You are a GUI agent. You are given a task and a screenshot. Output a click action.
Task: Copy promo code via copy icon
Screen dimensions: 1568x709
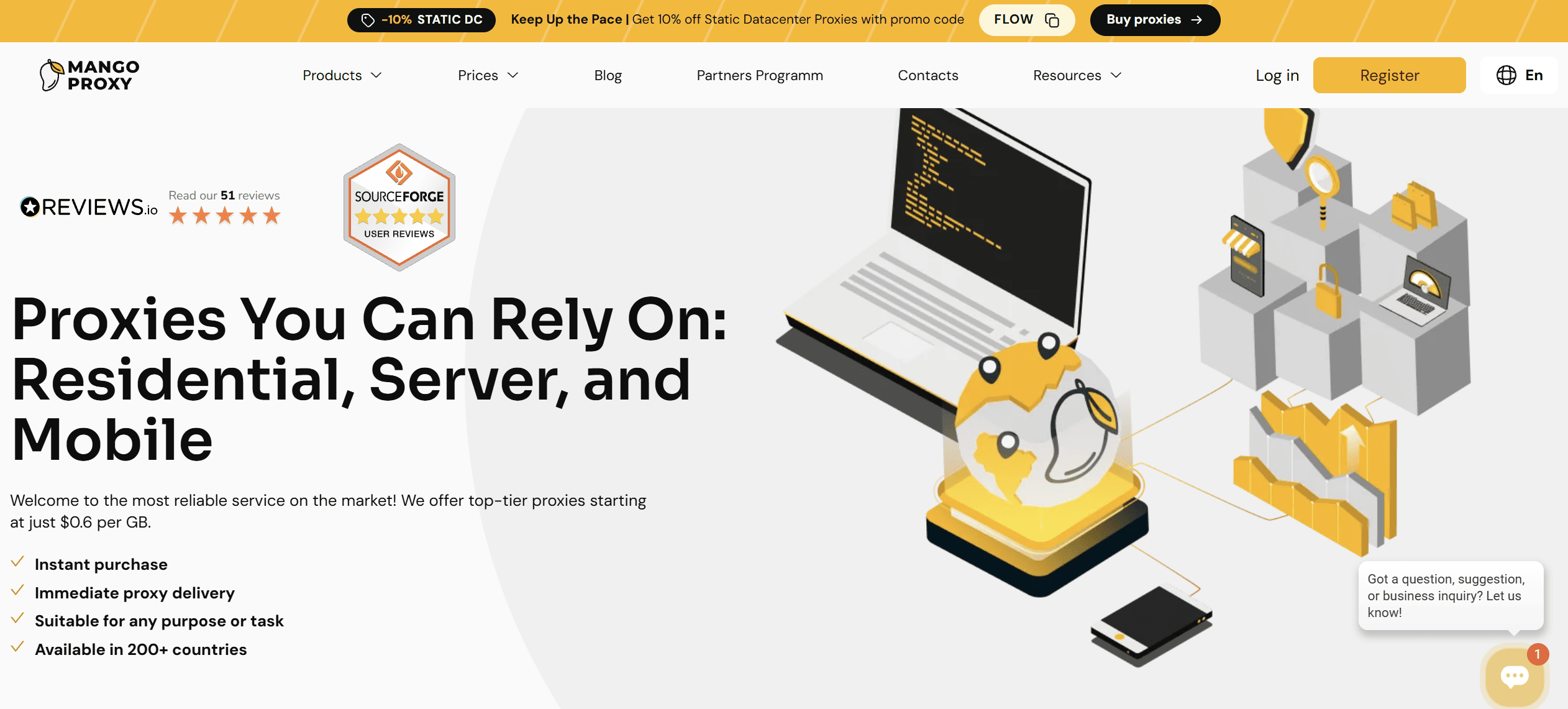[1052, 20]
